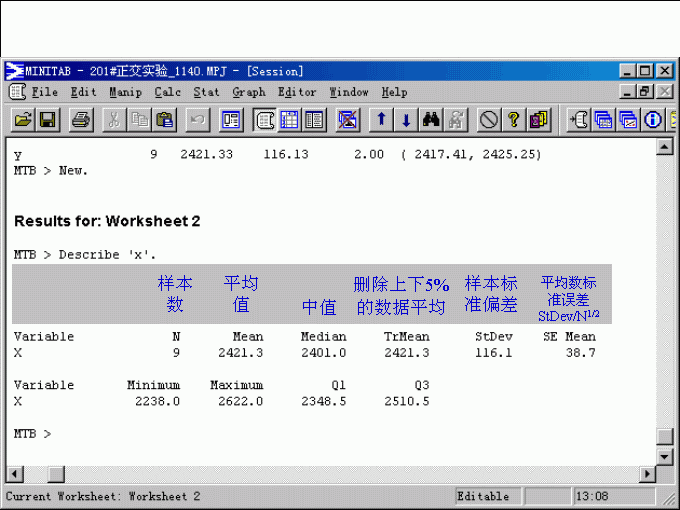This screenshot has height=510, width=680.
Task: Click the Find binoculars icon
Action: (x=432, y=120)
